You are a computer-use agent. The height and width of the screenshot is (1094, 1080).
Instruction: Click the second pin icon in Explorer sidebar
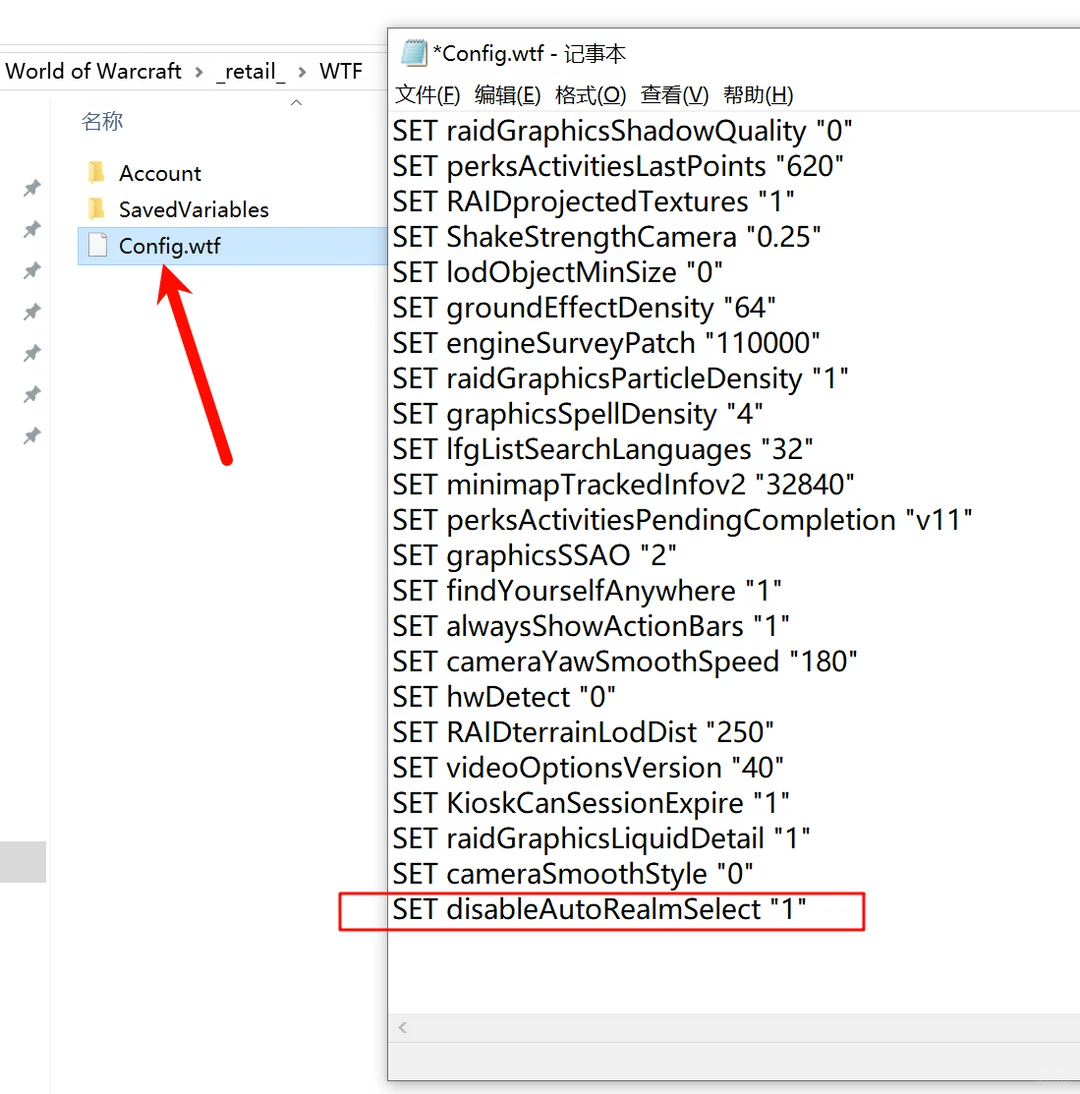coord(31,229)
